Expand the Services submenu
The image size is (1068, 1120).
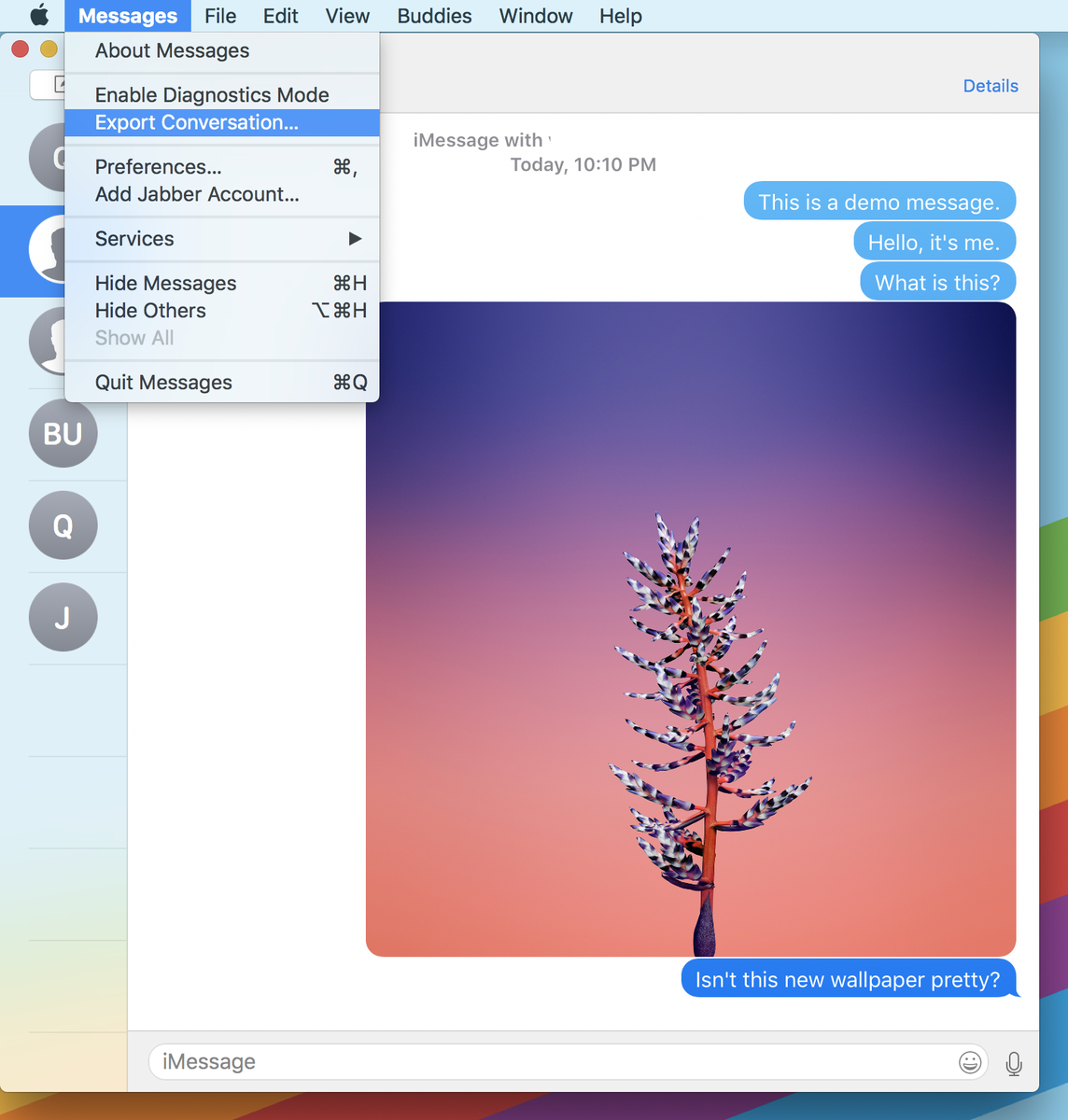(222, 238)
